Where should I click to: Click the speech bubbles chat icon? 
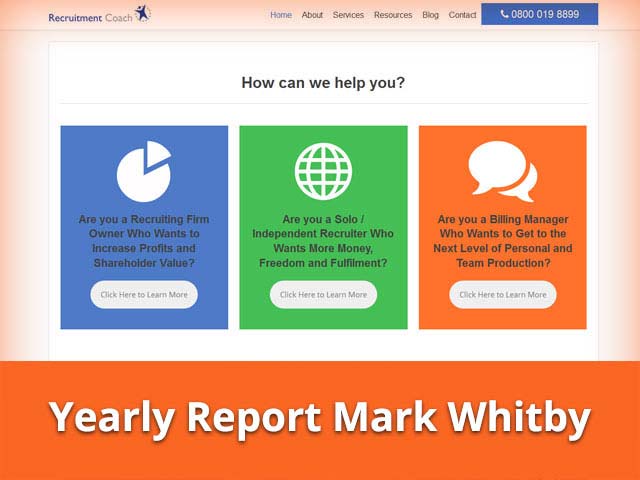502,172
